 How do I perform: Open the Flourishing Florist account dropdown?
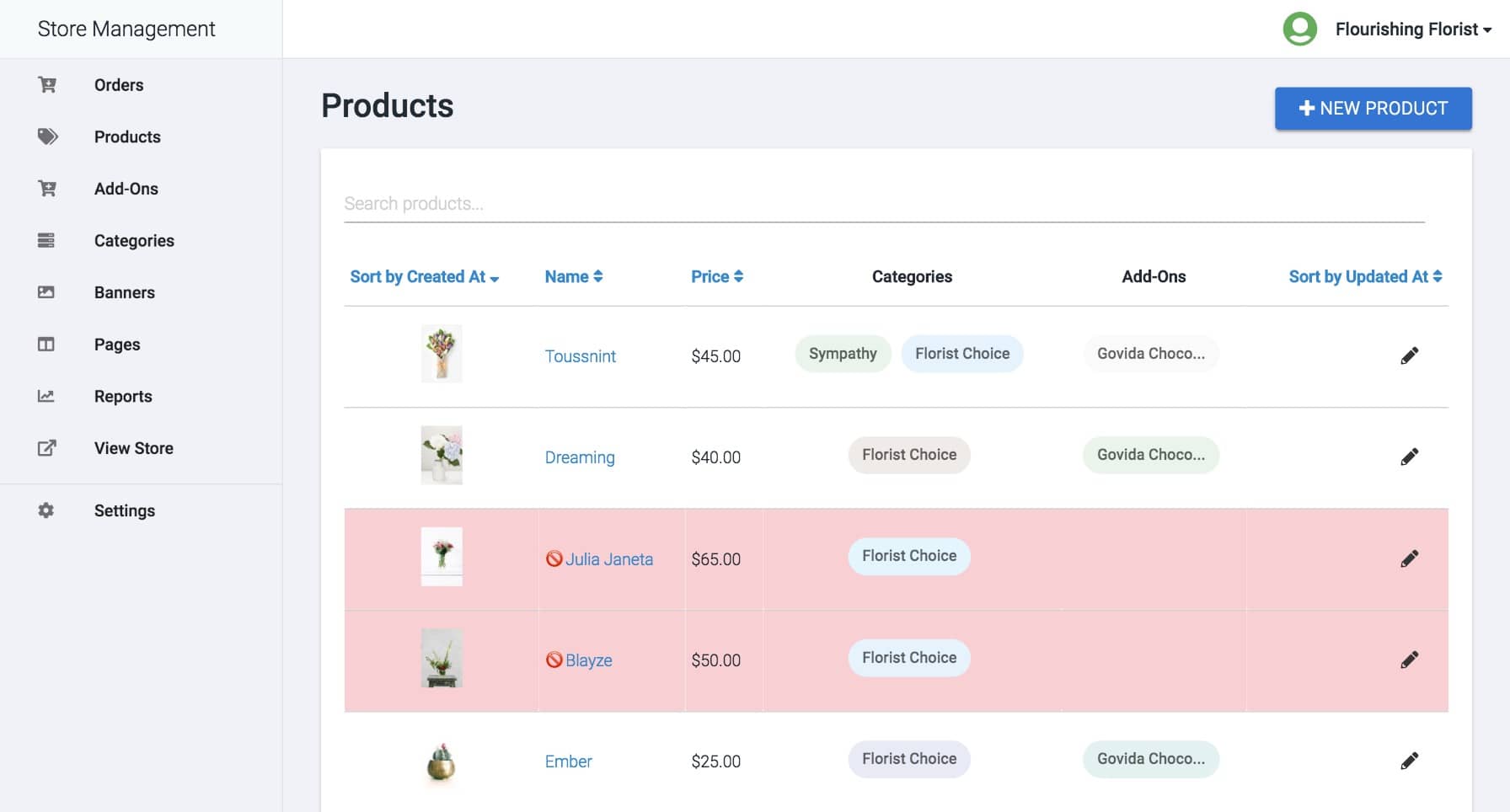1413,29
